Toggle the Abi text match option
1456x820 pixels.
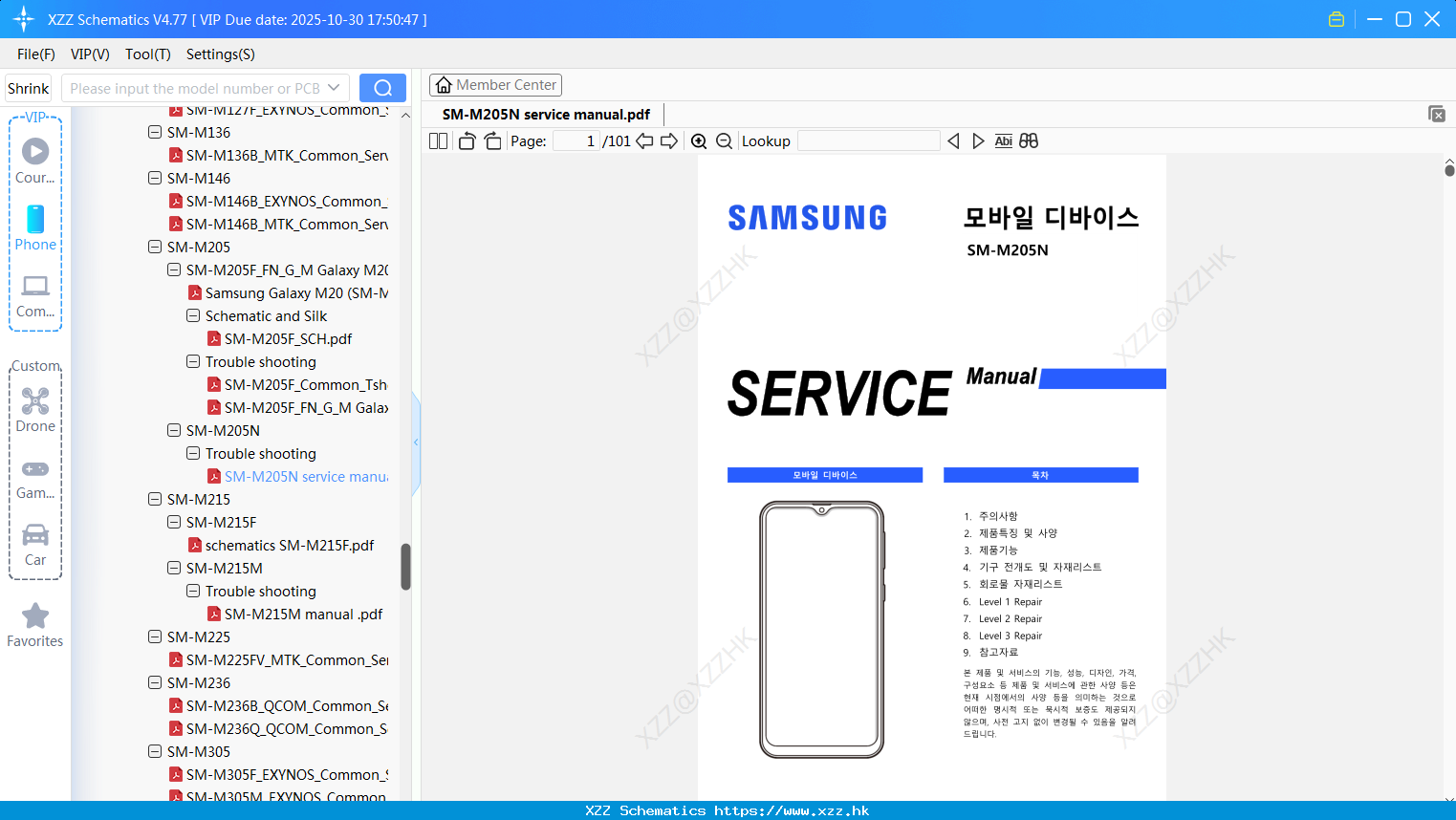click(x=1003, y=140)
